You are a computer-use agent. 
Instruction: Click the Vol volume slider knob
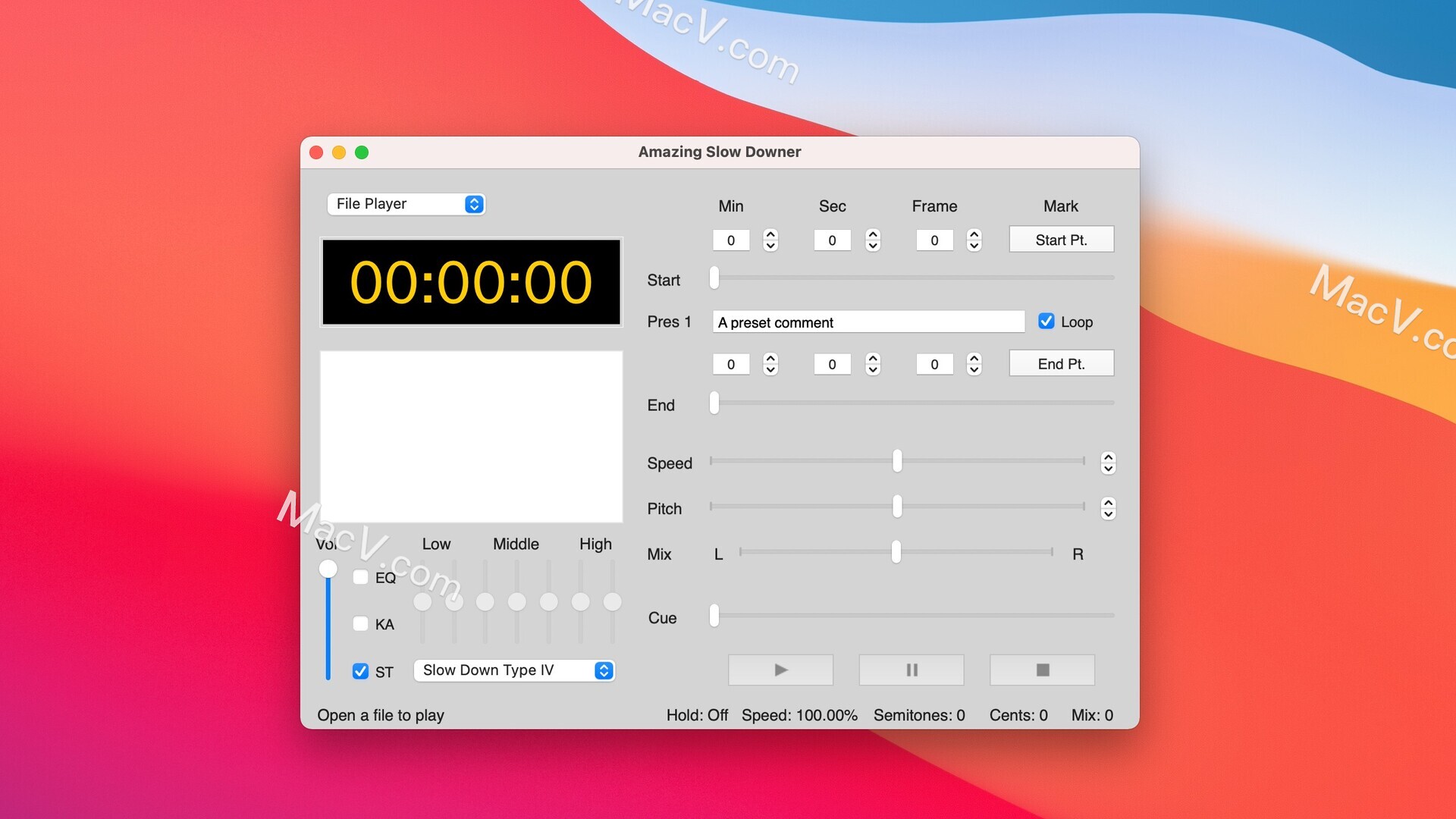328,569
